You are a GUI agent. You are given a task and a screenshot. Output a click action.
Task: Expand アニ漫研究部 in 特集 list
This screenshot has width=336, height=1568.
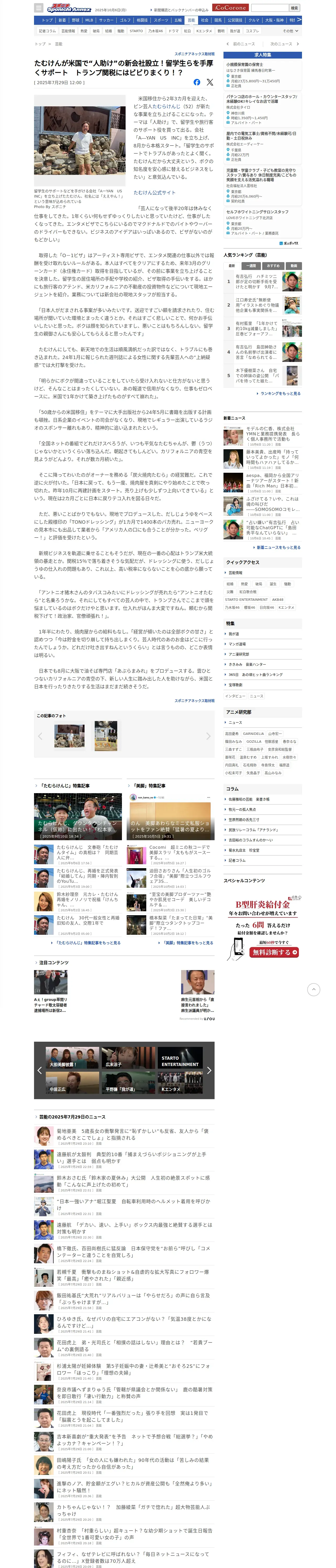coord(262,654)
